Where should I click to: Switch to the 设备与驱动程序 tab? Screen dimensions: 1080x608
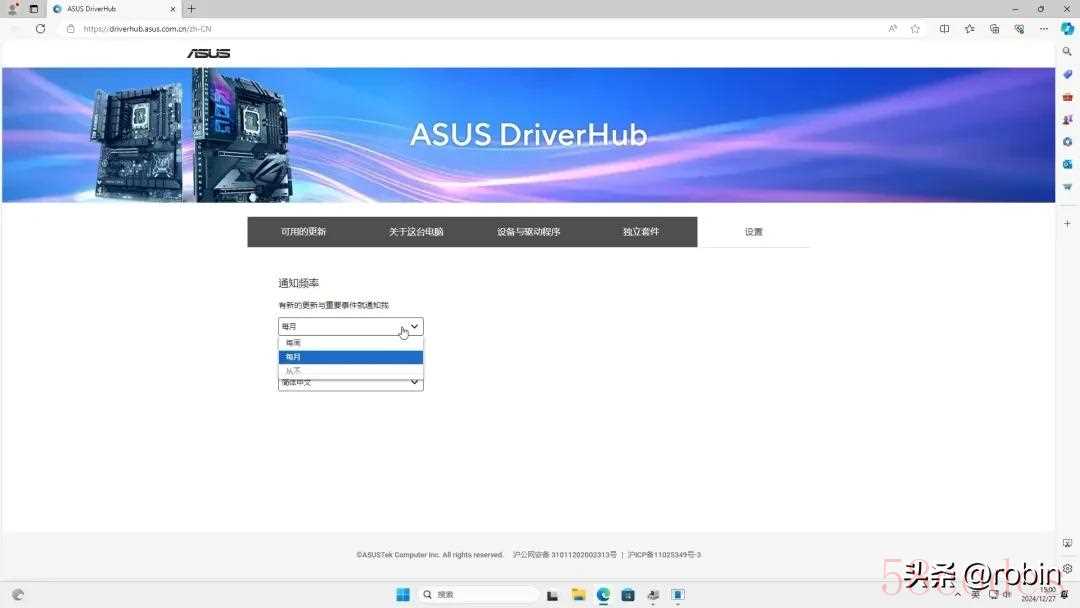click(529, 232)
